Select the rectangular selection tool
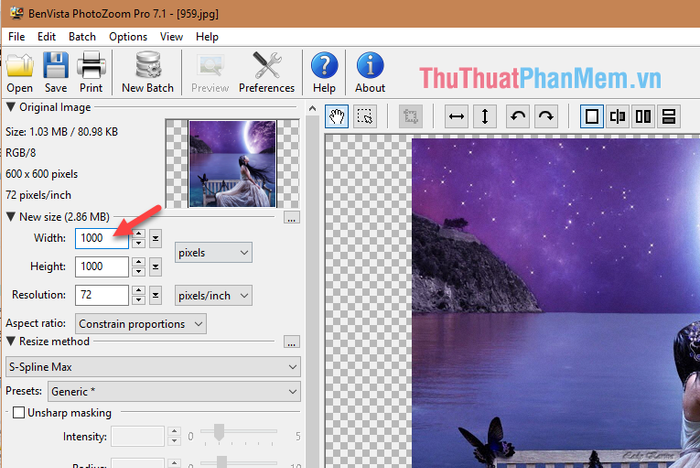Viewport: 700px width, 468px height. 365,117
